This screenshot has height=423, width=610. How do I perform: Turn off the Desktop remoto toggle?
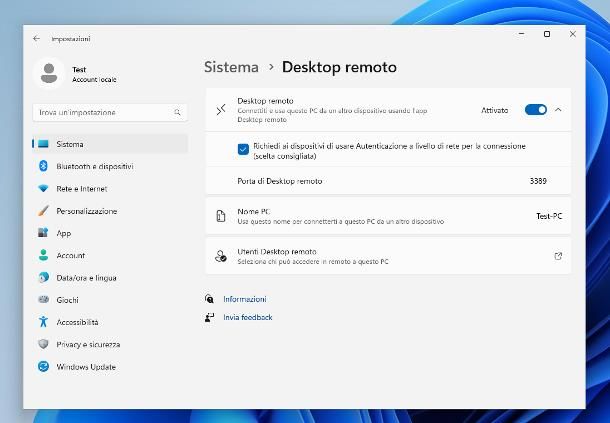tap(536, 110)
